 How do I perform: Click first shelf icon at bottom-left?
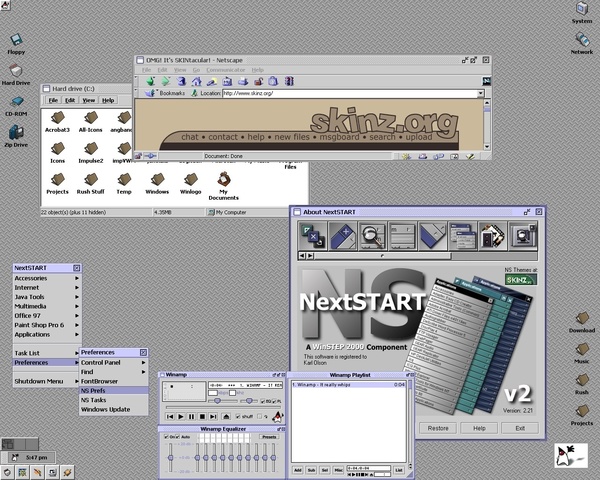click(x=7, y=472)
